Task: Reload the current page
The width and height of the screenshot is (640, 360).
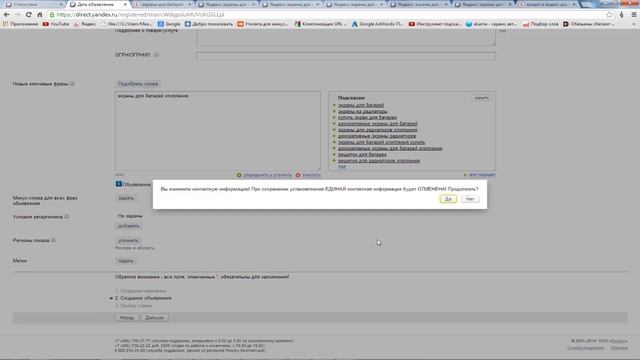Action: coord(29,15)
